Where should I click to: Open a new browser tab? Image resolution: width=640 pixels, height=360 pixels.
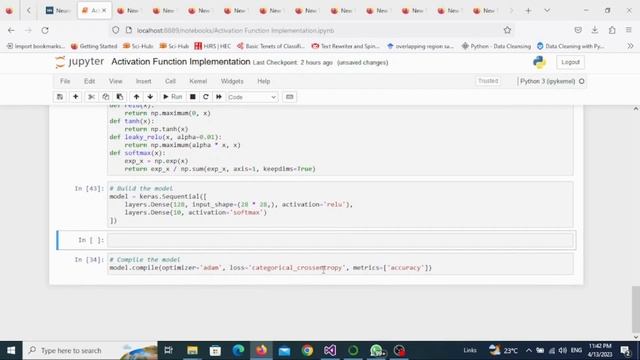coord(528,11)
